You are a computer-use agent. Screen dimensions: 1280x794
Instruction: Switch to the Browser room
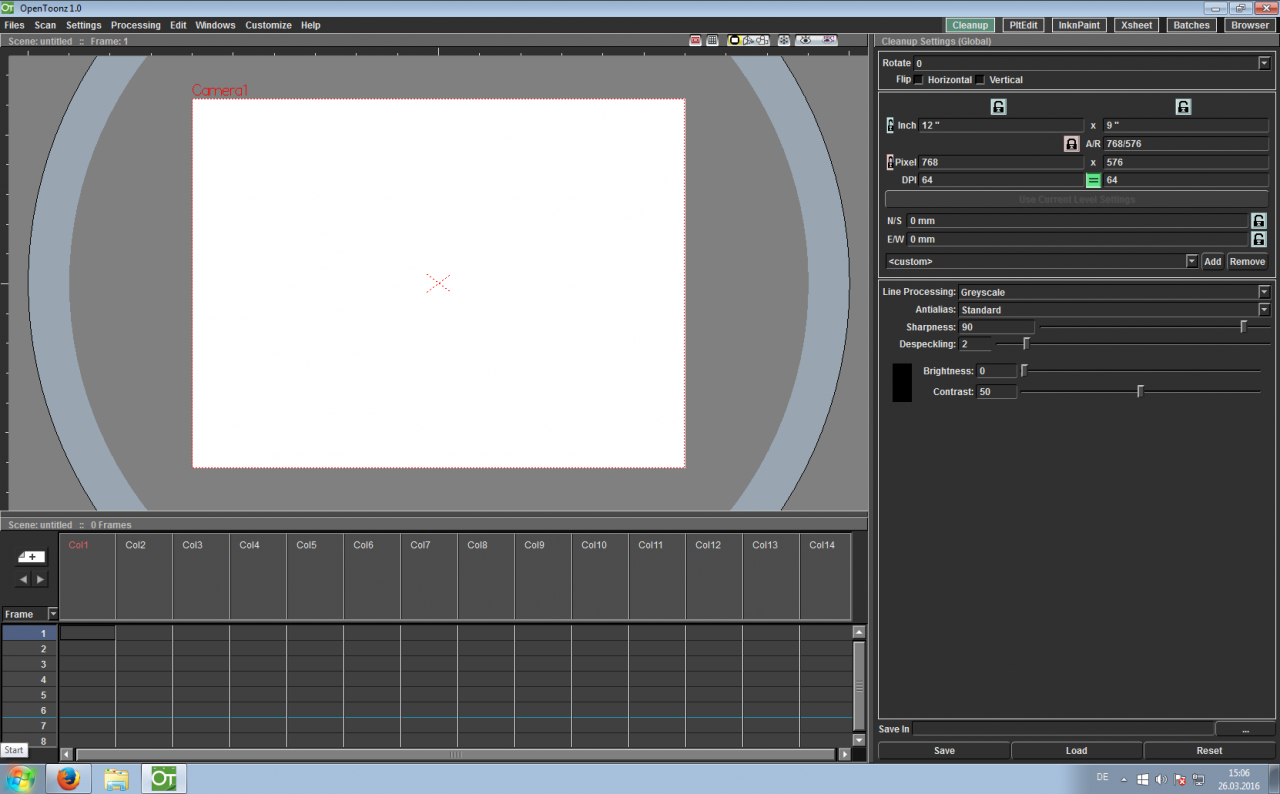tap(1250, 25)
